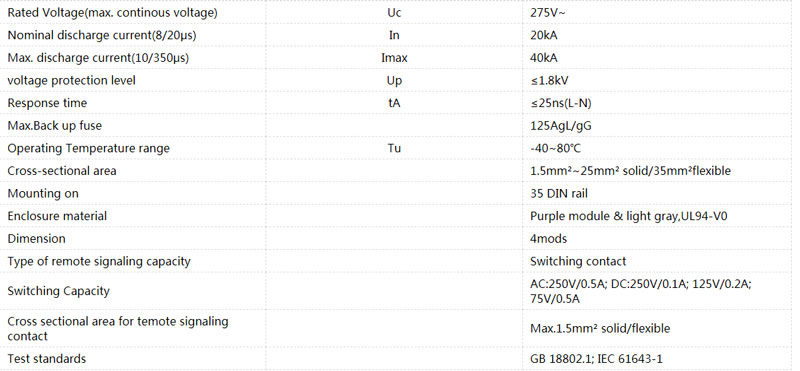Click the voltage protection level label
The image size is (800, 371).
coord(71,81)
